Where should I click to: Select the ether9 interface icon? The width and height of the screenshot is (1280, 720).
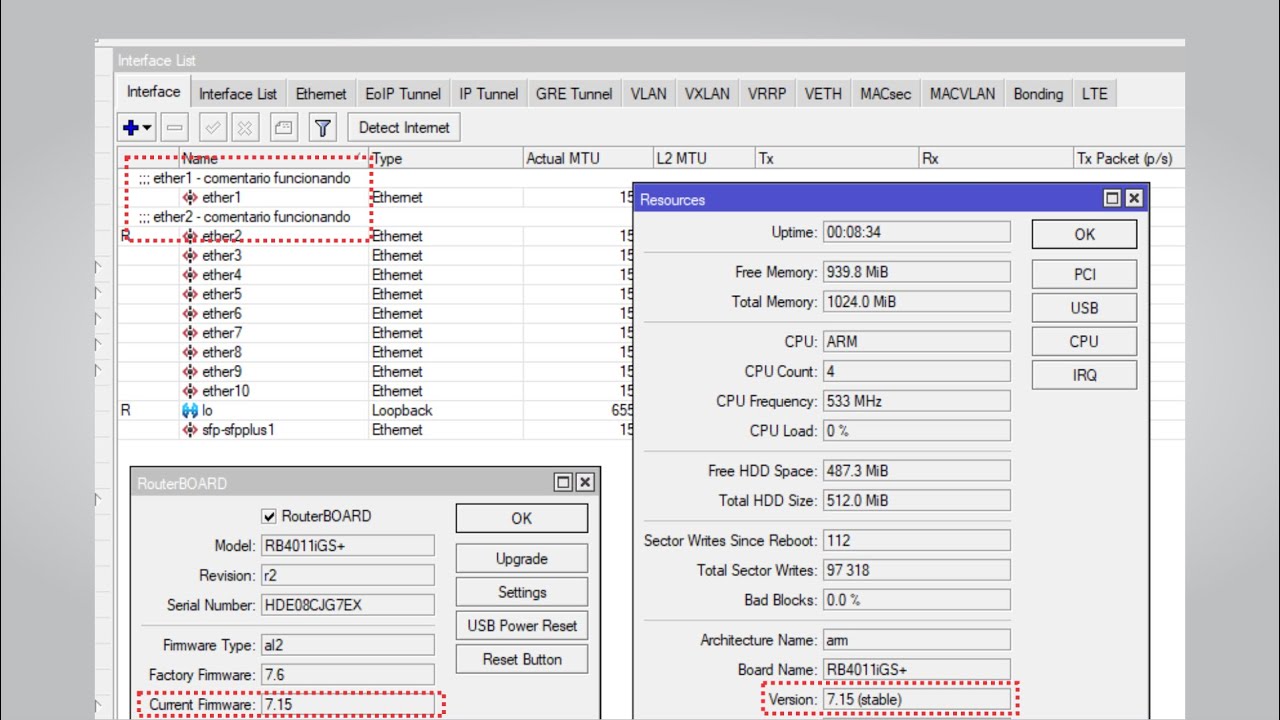pos(190,372)
